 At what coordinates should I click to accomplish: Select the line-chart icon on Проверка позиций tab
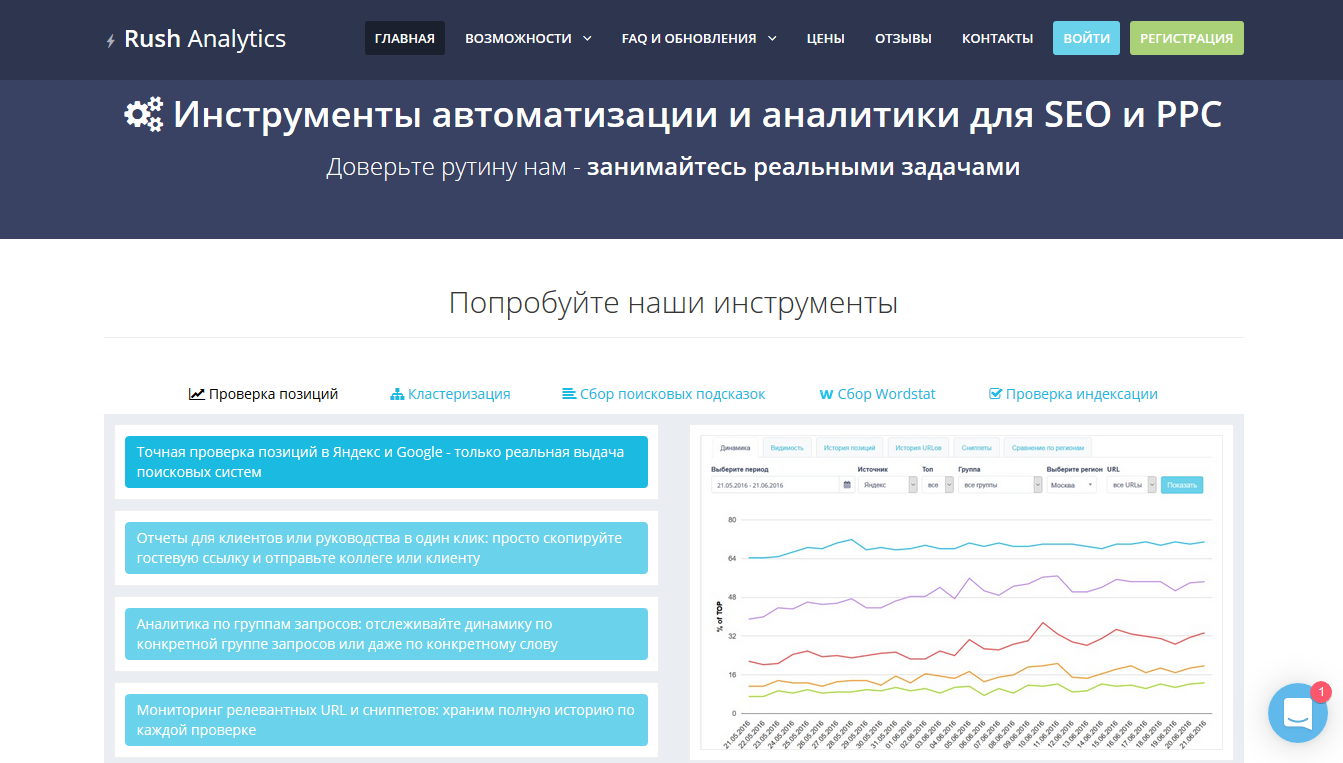(198, 393)
